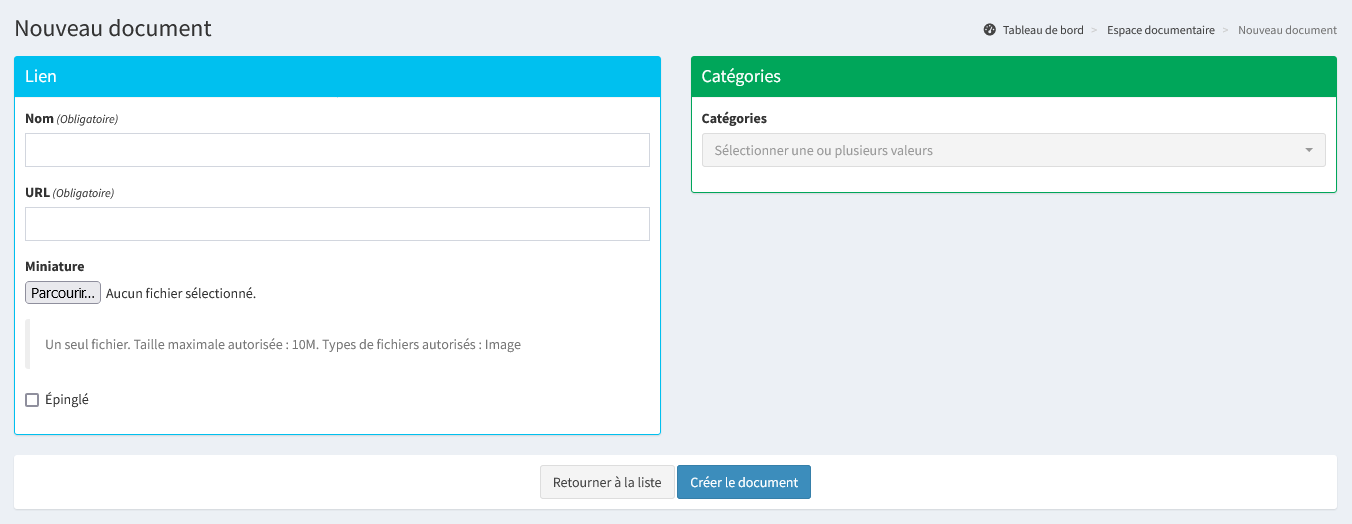Focus the URL text input field
The height and width of the screenshot is (524, 1352).
(337, 224)
